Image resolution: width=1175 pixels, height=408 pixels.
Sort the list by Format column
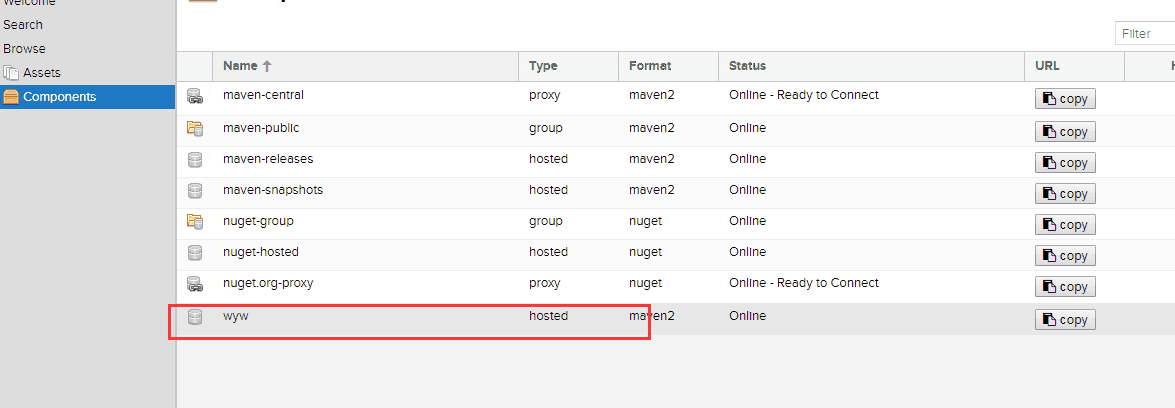650,66
